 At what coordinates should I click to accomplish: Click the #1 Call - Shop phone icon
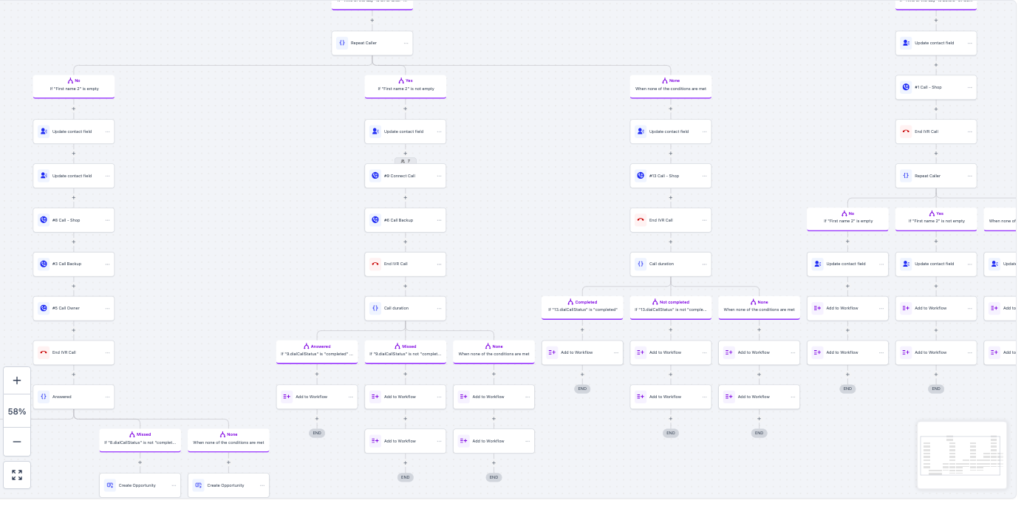coord(906,87)
